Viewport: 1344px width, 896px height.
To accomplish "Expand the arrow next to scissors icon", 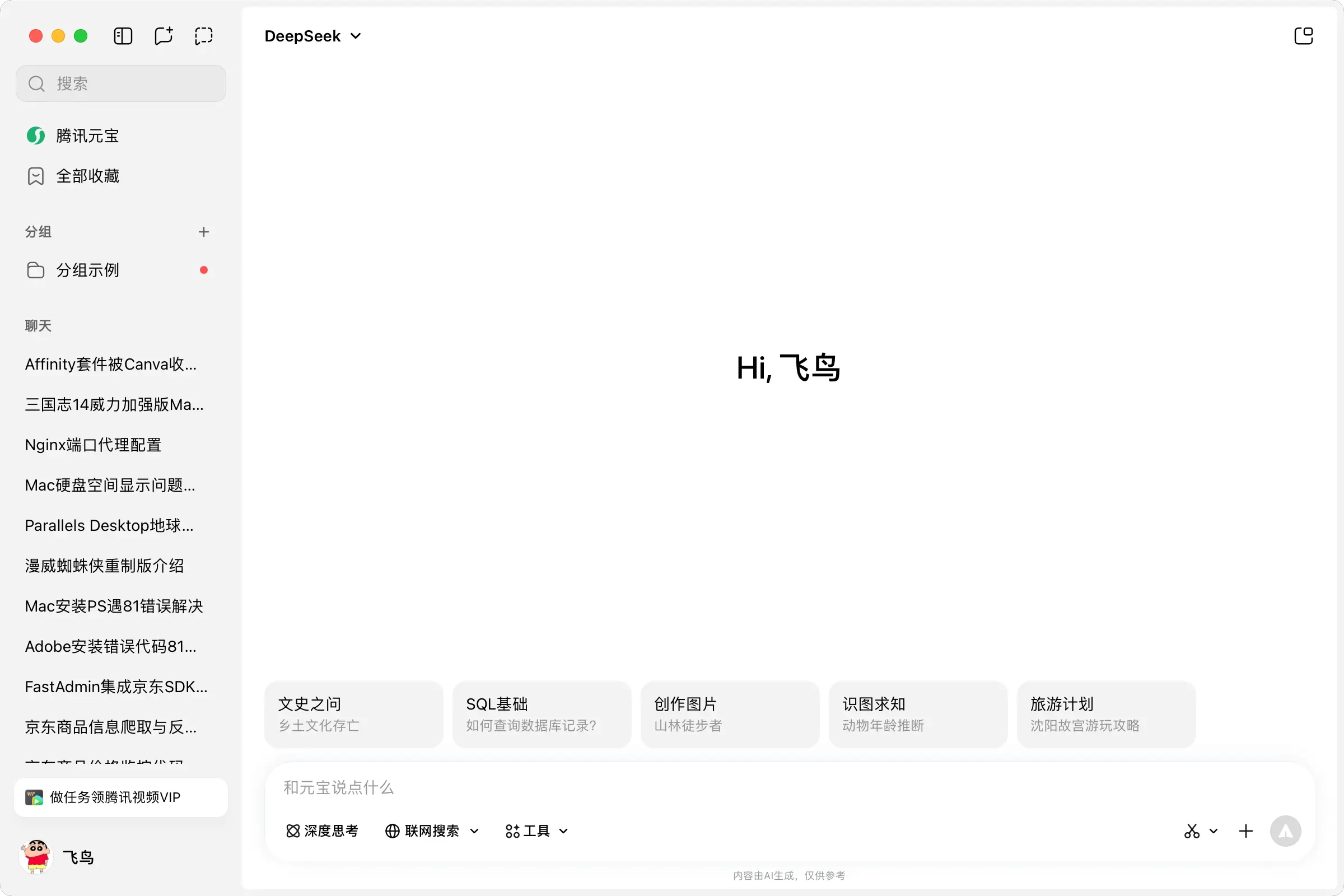I will pos(1213,831).
